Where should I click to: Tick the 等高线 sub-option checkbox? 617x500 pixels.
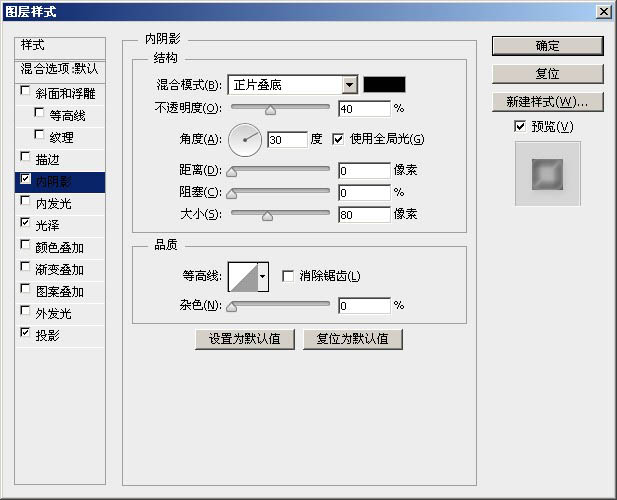tap(39, 113)
